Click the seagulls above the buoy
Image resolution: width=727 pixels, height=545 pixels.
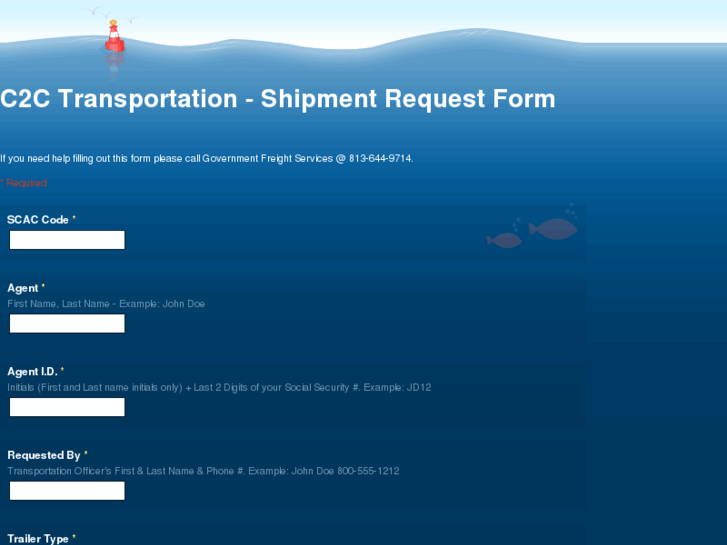[112, 14]
